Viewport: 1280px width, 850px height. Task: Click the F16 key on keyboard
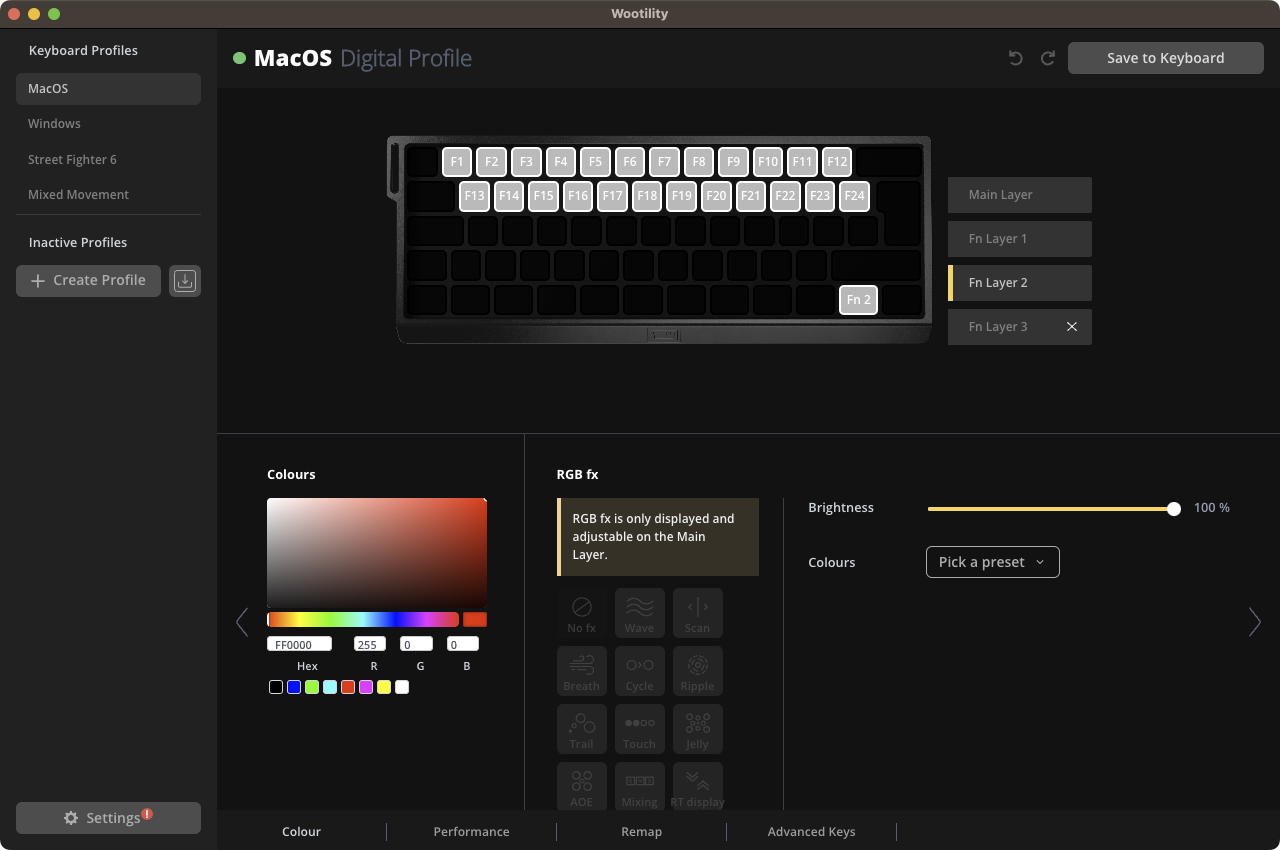[578, 196]
